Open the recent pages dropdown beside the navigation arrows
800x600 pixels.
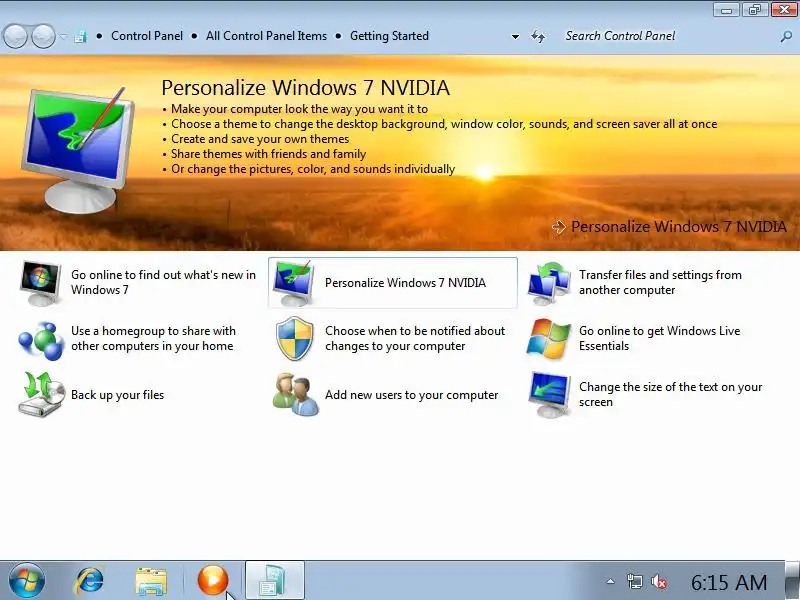(x=63, y=36)
